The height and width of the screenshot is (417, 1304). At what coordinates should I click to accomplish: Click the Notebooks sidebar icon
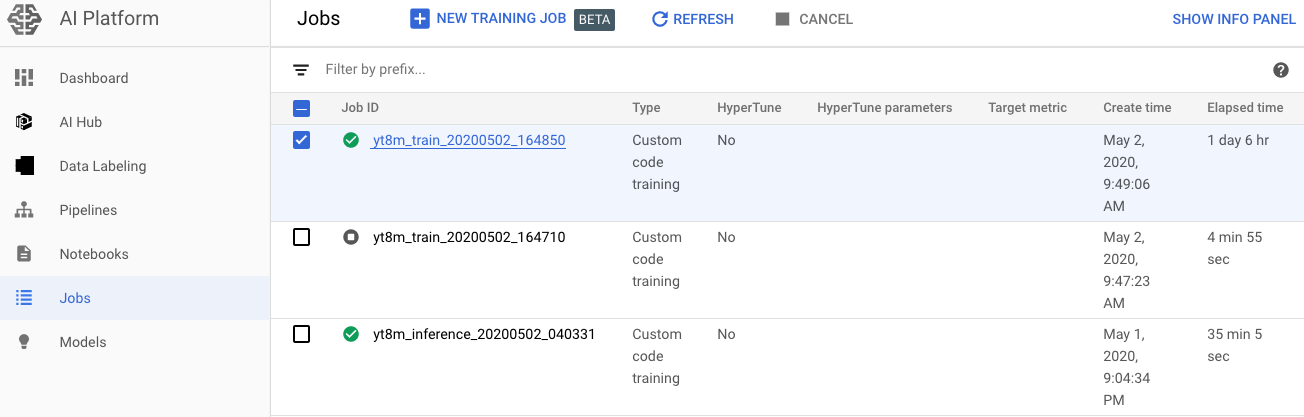coord(25,254)
